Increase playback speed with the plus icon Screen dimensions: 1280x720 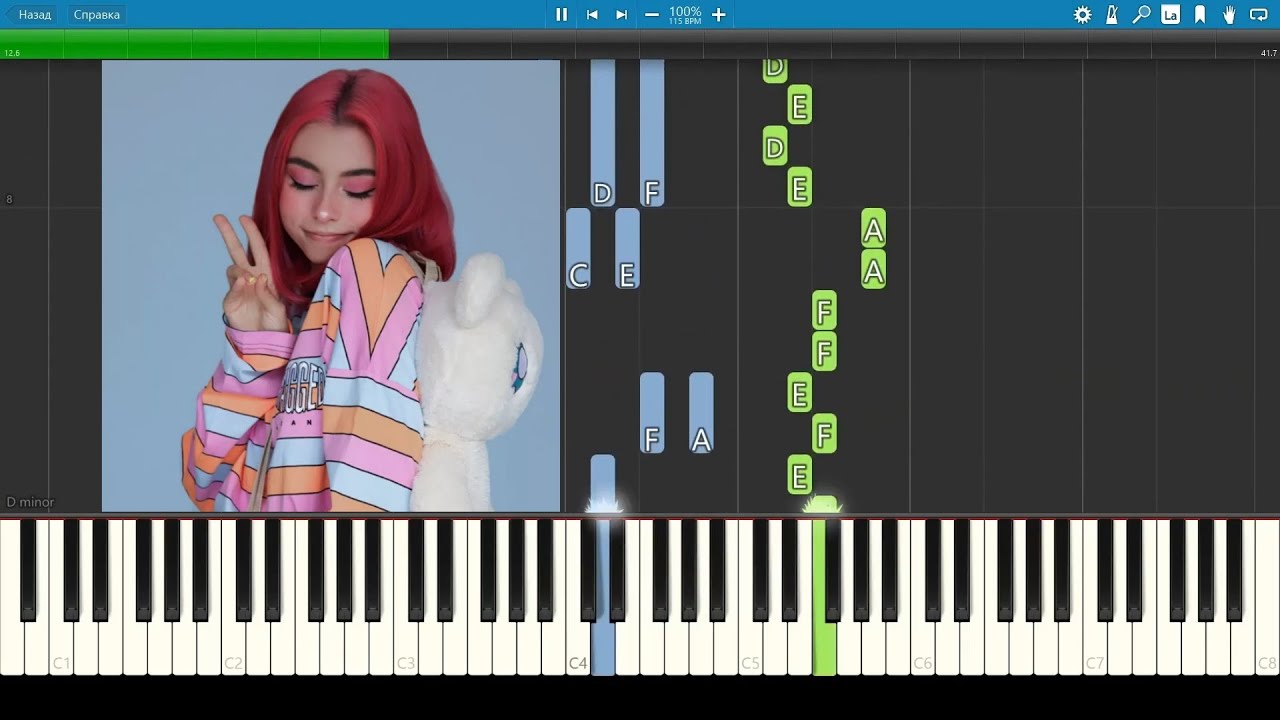(718, 15)
